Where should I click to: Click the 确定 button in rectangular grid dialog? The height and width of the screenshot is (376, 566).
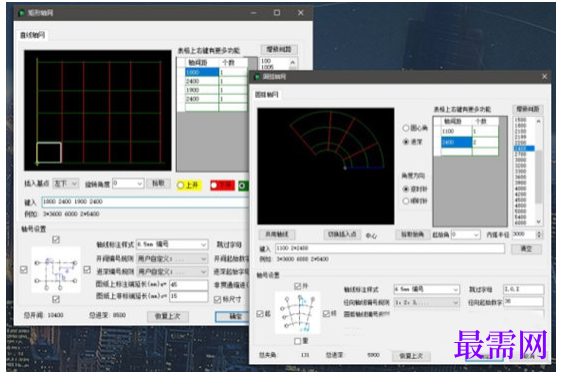point(232,316)
